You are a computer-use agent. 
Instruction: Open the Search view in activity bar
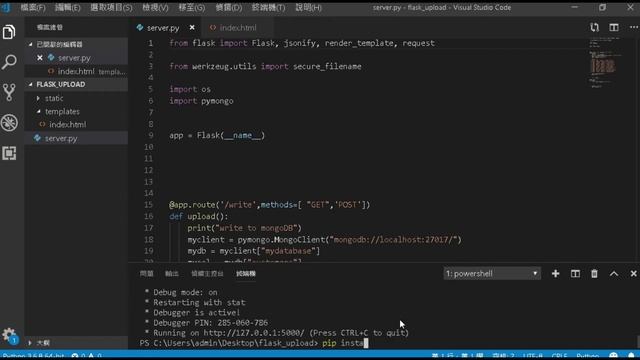click(x=9, y=62)
